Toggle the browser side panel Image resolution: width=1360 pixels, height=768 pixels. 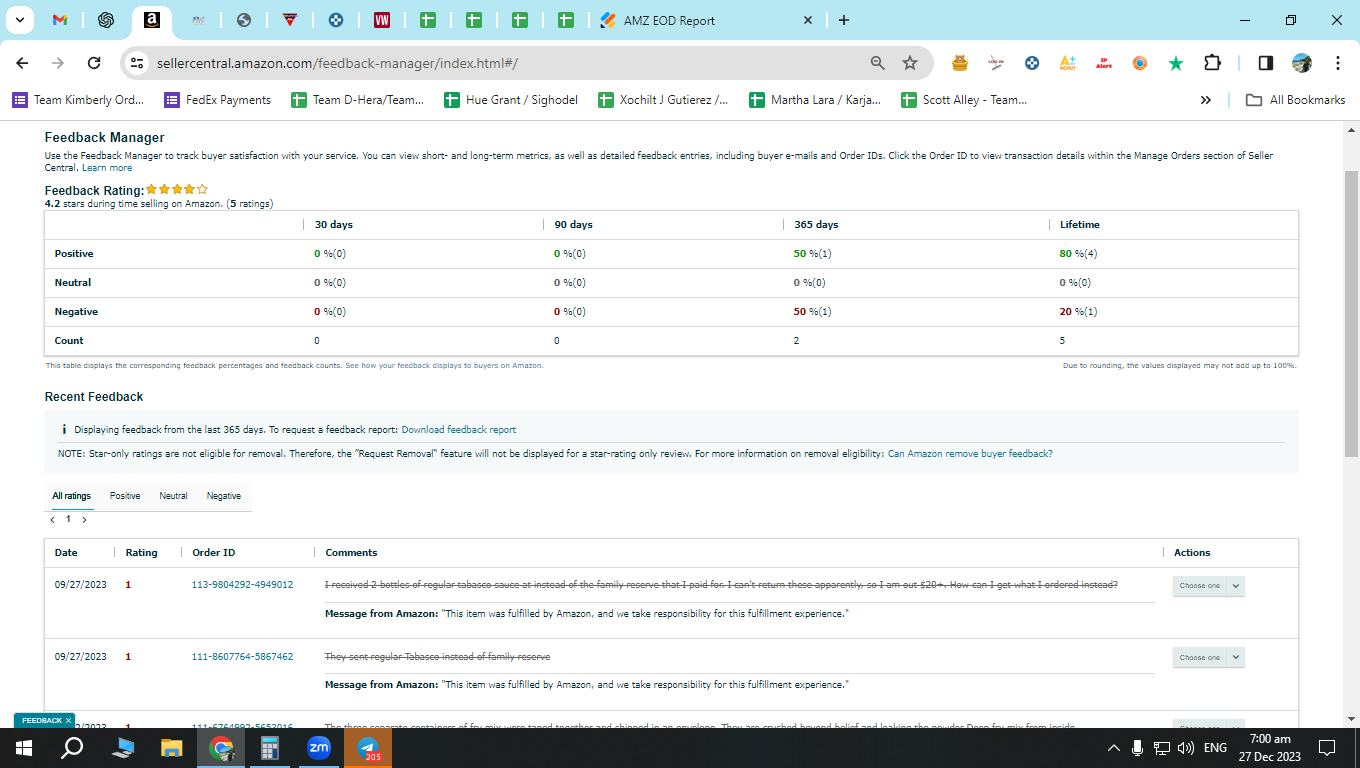[1265, 63]
